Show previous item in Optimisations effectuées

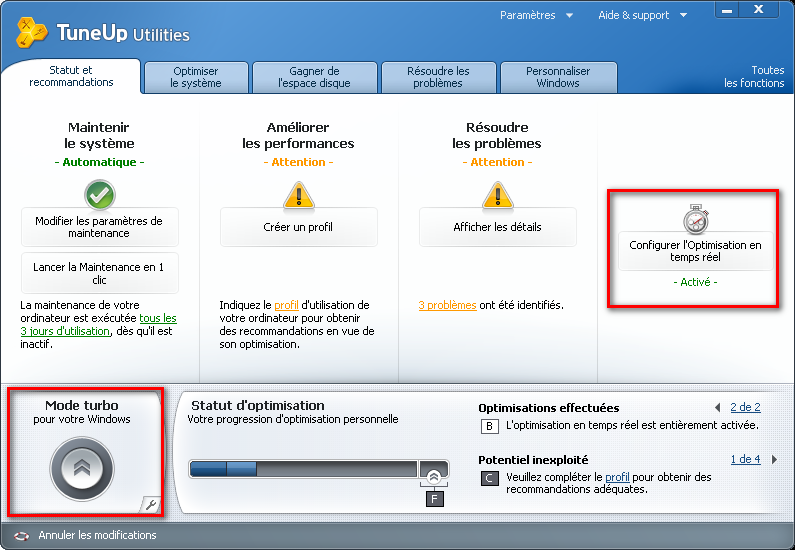(x=717, y=407)
